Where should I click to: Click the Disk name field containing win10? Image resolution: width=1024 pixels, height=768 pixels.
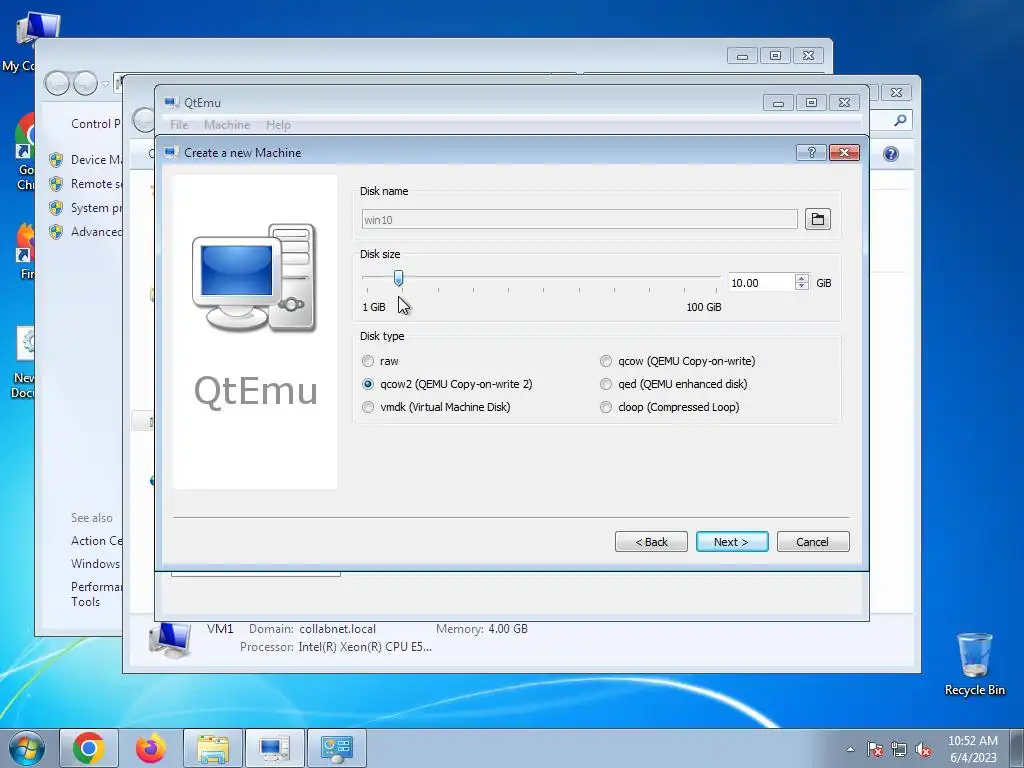[x=579, y=219]
